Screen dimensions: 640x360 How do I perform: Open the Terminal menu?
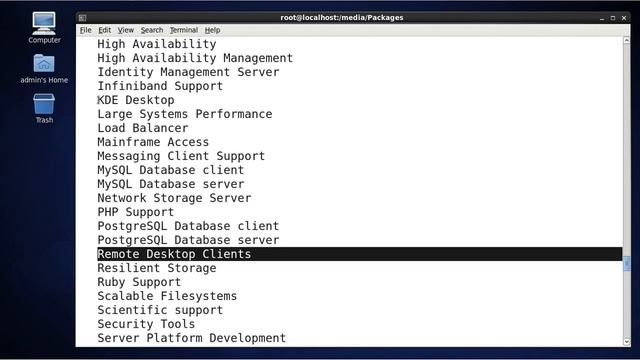coord(184,30)
